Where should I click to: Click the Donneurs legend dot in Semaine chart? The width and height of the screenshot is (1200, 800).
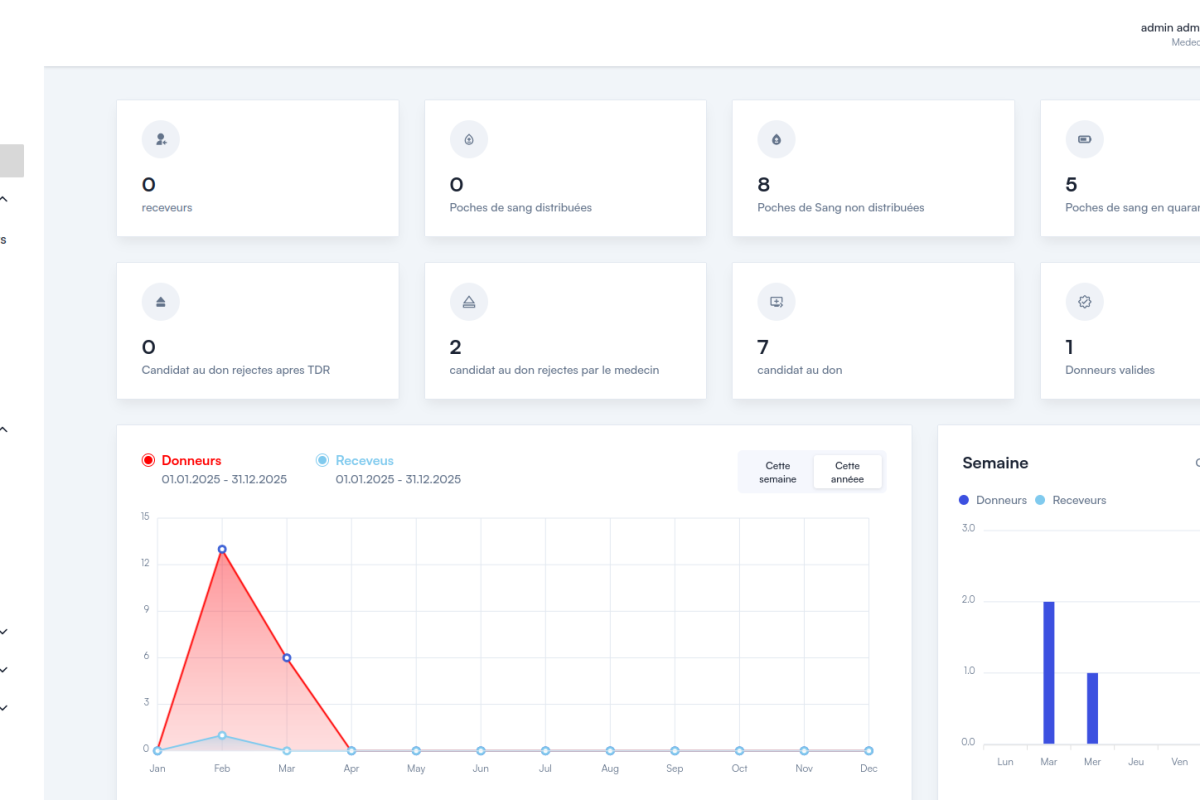tap(964, 500)
